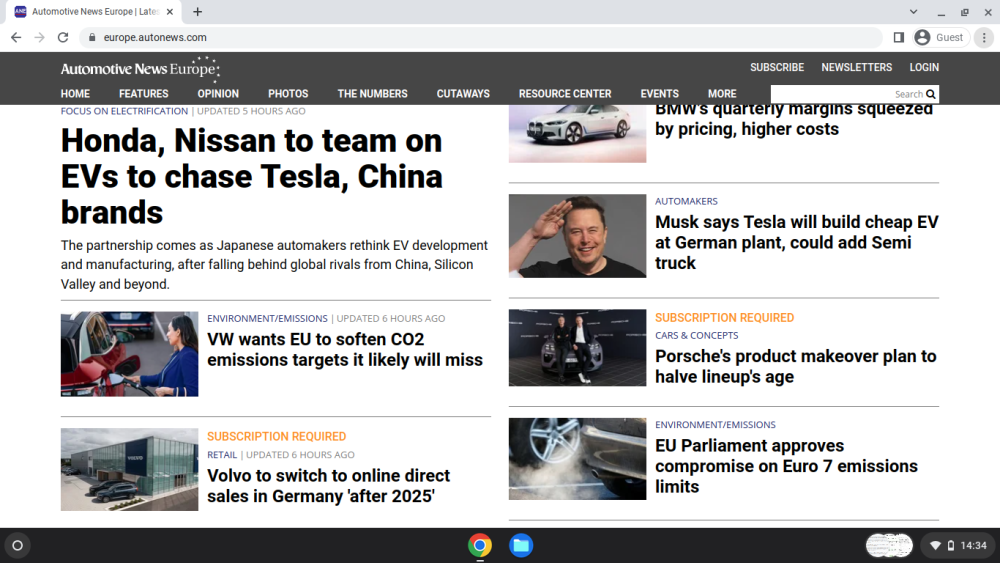Screen dimensions: 1000x563
Task: Reload the page with the refresh icon
Action: [x=62, y=38]
